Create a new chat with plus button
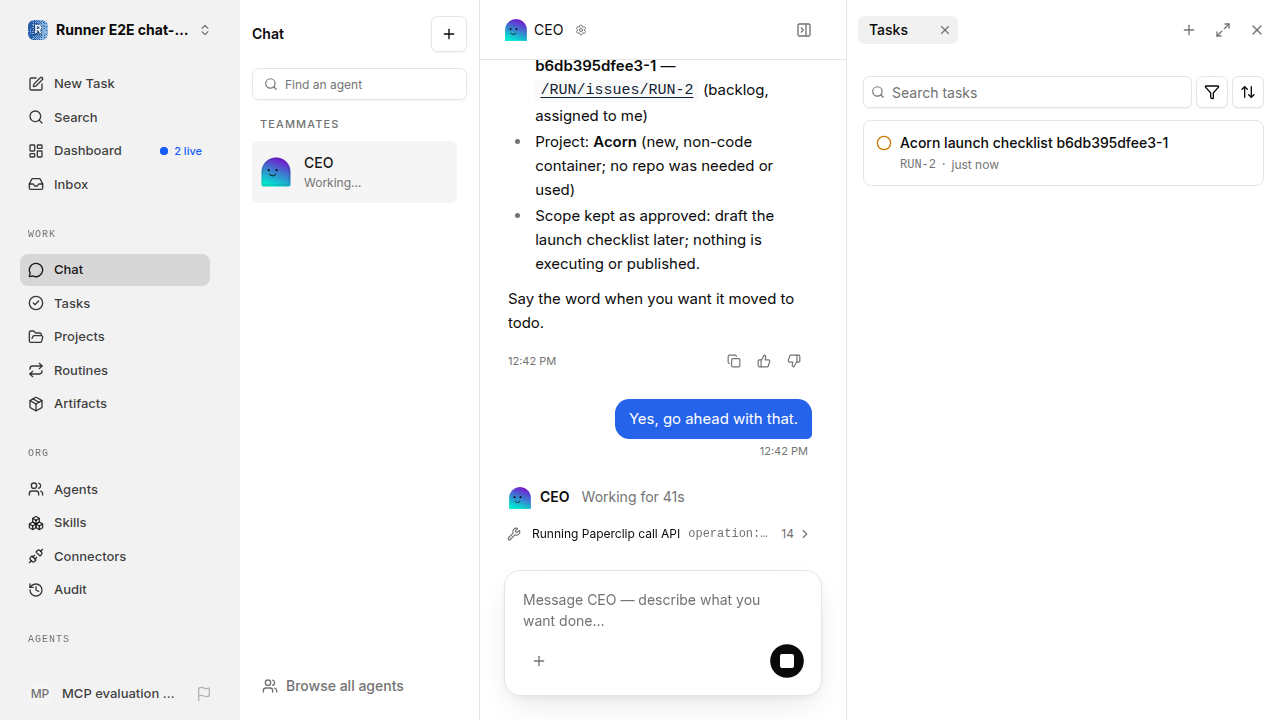The image size is (1280, 720). 449,34
